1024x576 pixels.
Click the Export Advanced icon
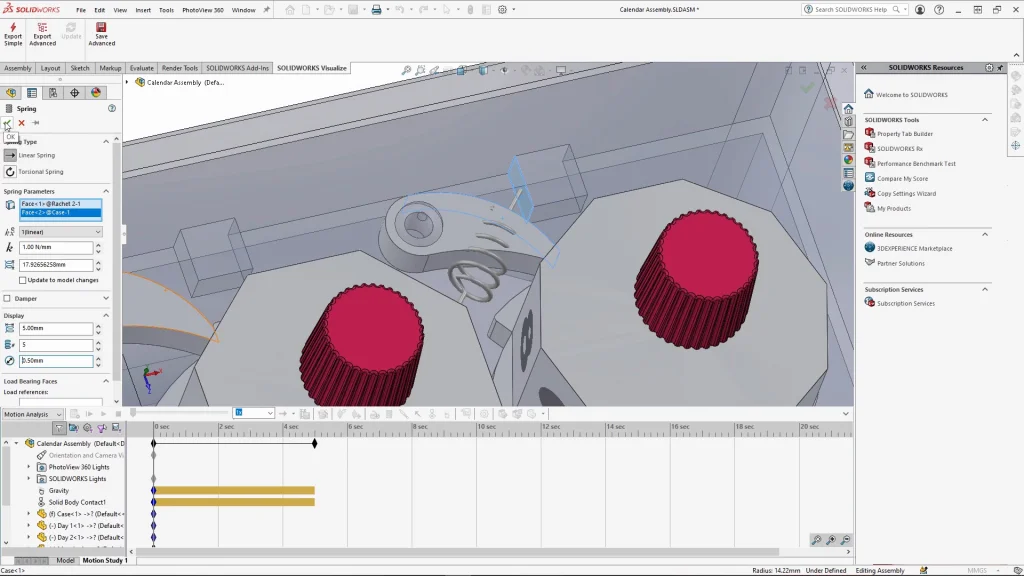[x=42, y=28]
